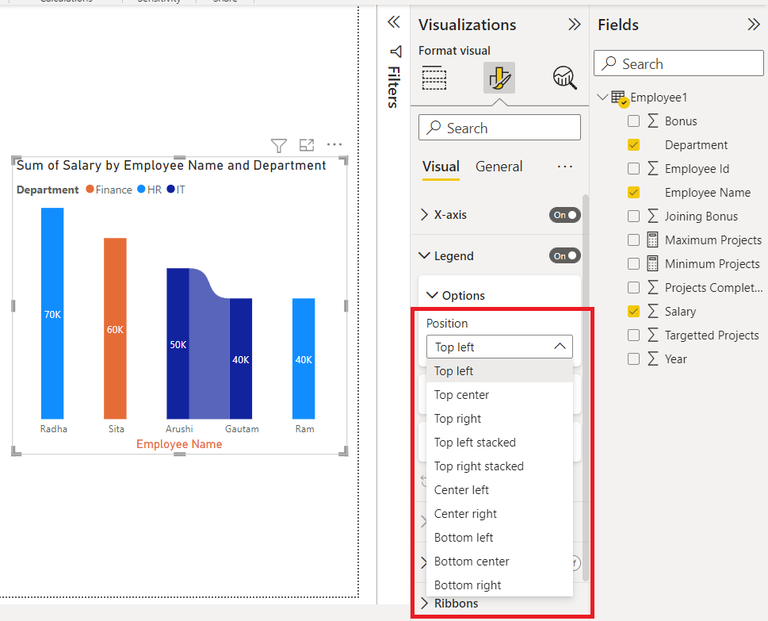Uncheck the Department field checkbox

coord(633,144)
